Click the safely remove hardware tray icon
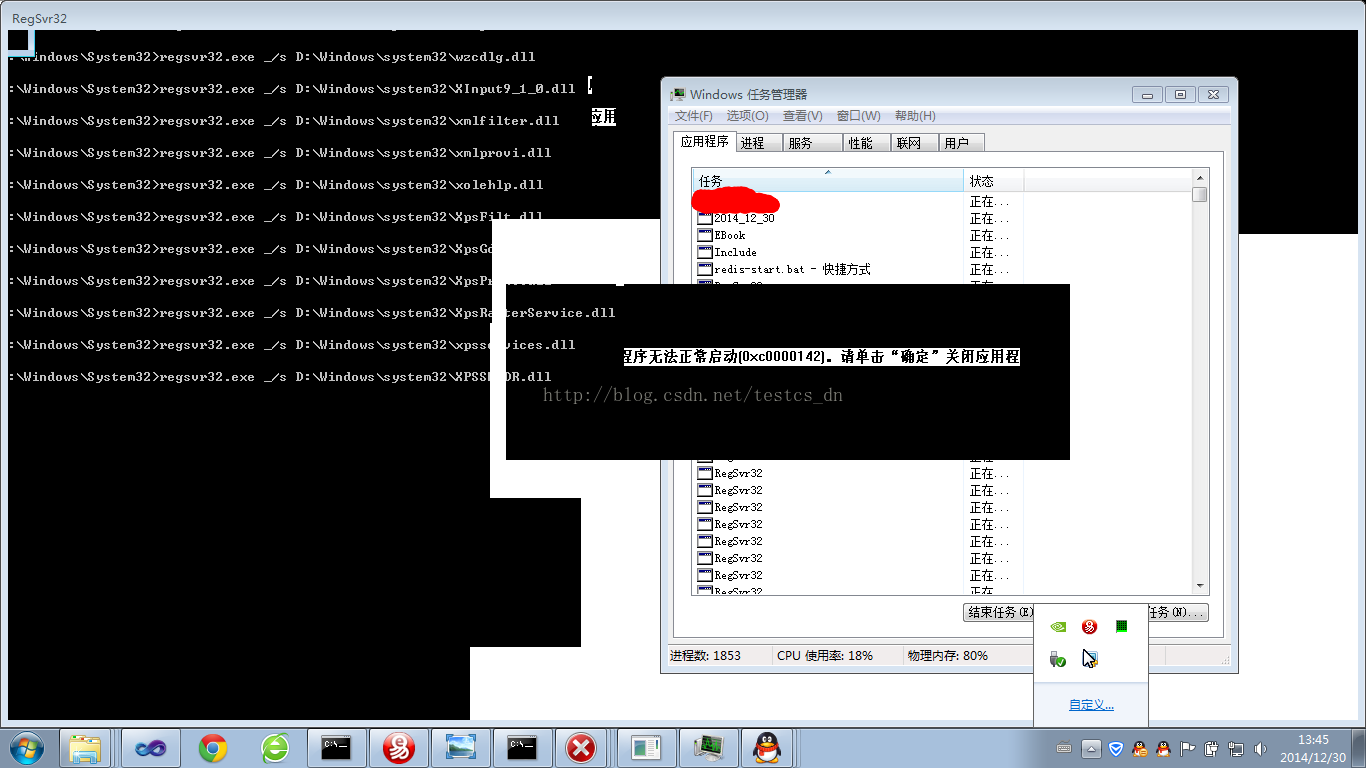The height and width of the screenshot is (768, 1366). click(1057, 659)
